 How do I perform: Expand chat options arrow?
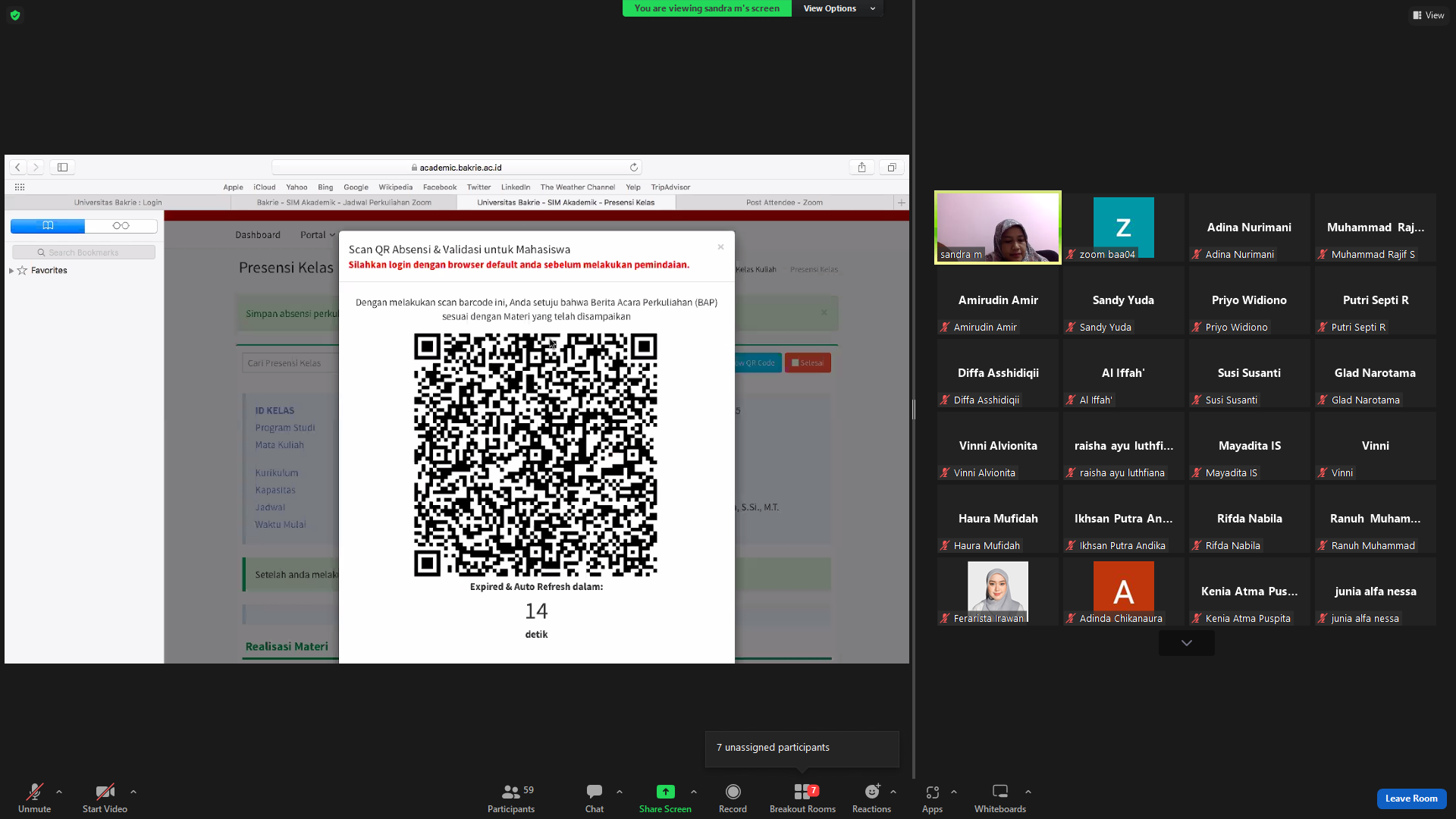[x=620, y=792]
